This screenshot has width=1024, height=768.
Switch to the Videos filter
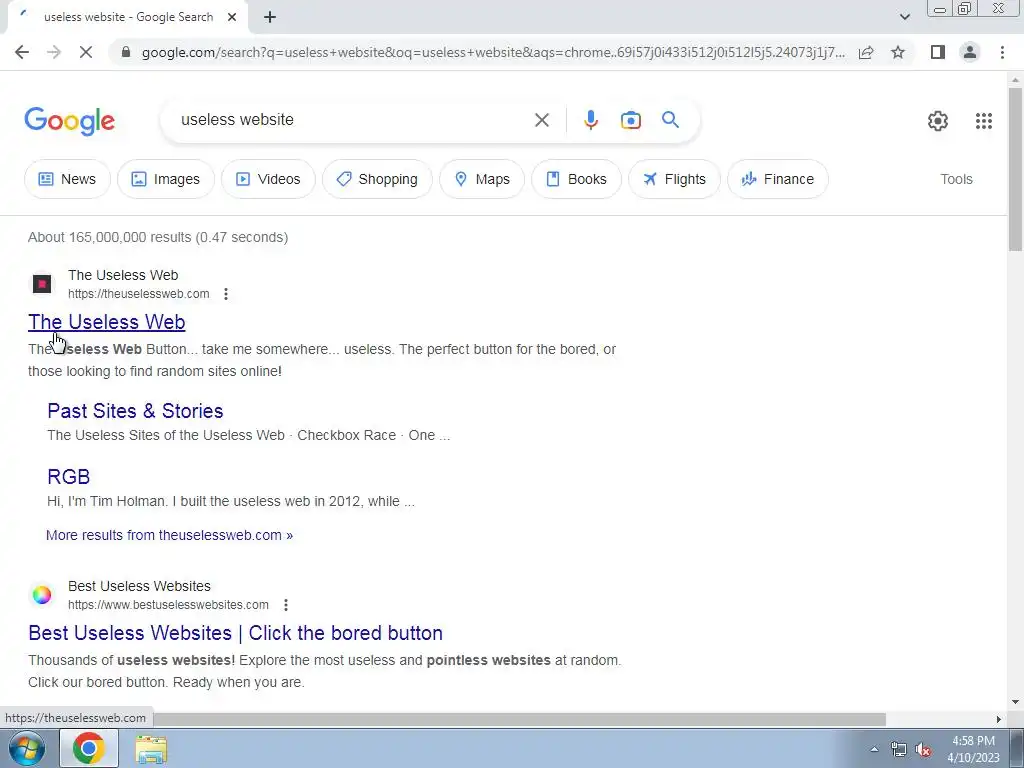[268, 179]
